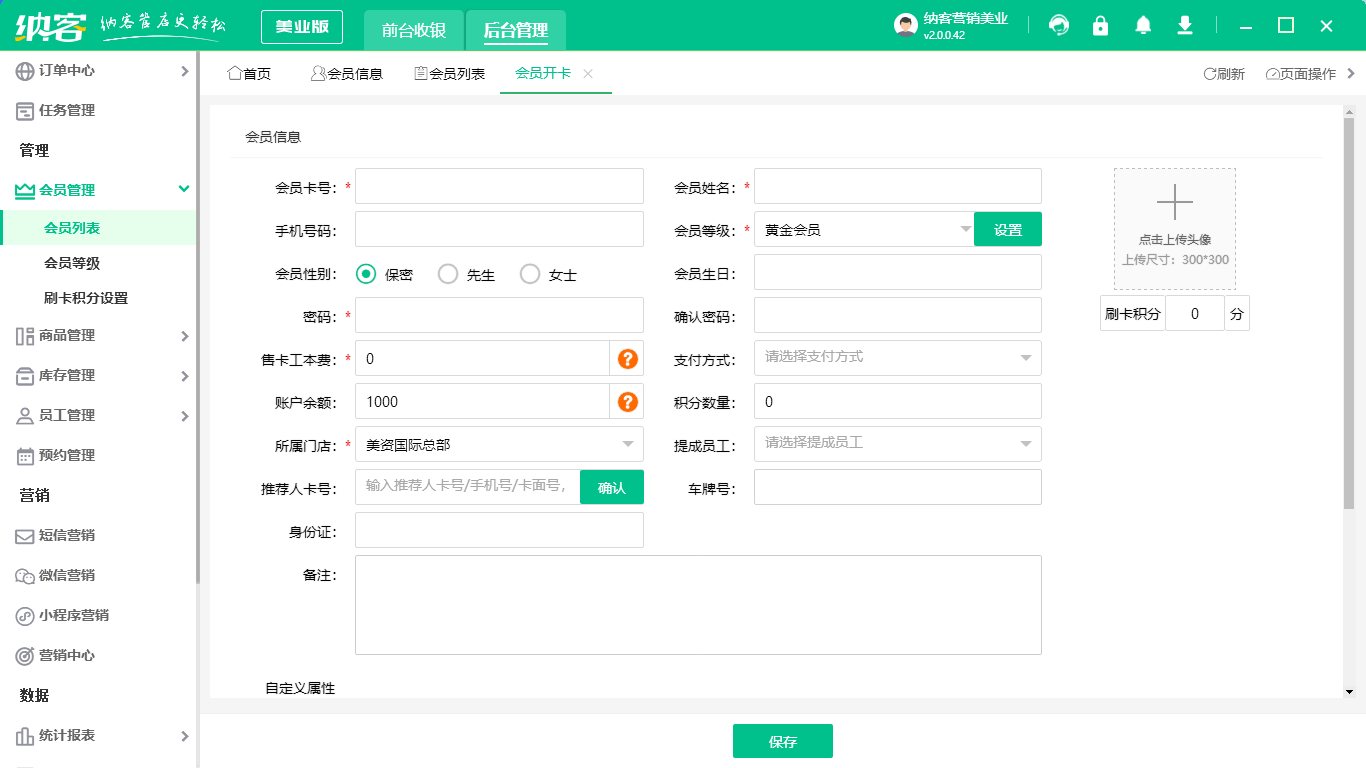Click the download arrow icon in header
The image size is (1366, 768).
click(1185, 26)
